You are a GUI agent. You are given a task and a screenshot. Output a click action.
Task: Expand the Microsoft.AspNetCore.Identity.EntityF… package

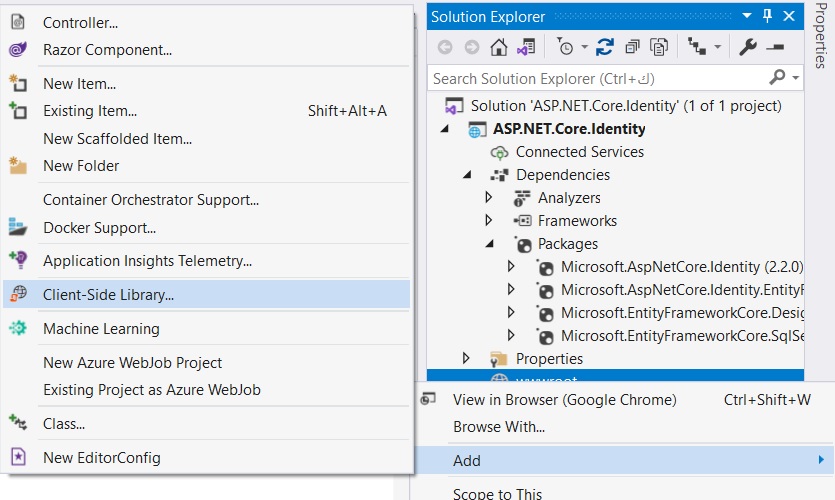(x=511, y=289)
